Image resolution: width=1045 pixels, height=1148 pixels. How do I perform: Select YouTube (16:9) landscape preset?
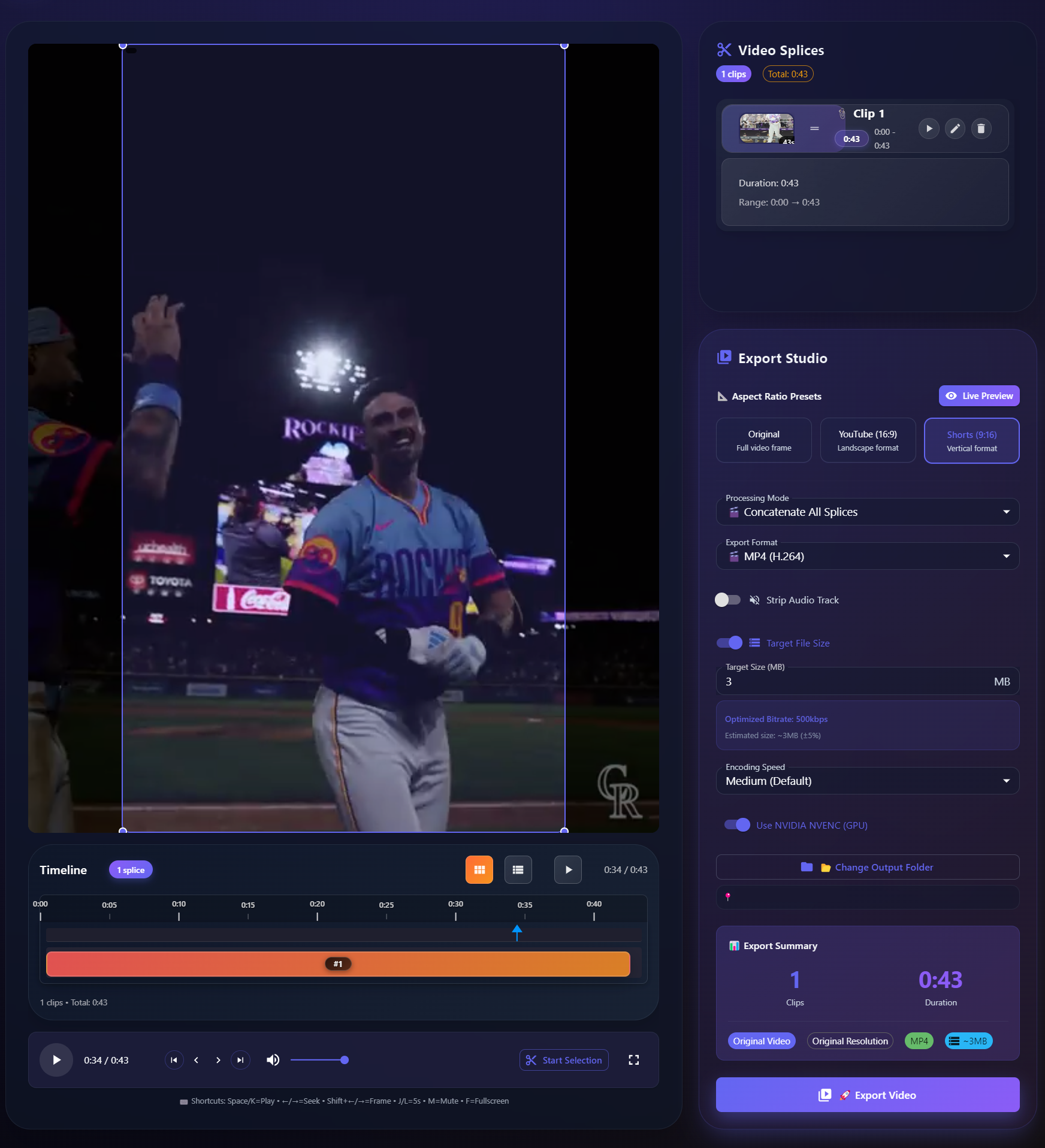(868, 440)
